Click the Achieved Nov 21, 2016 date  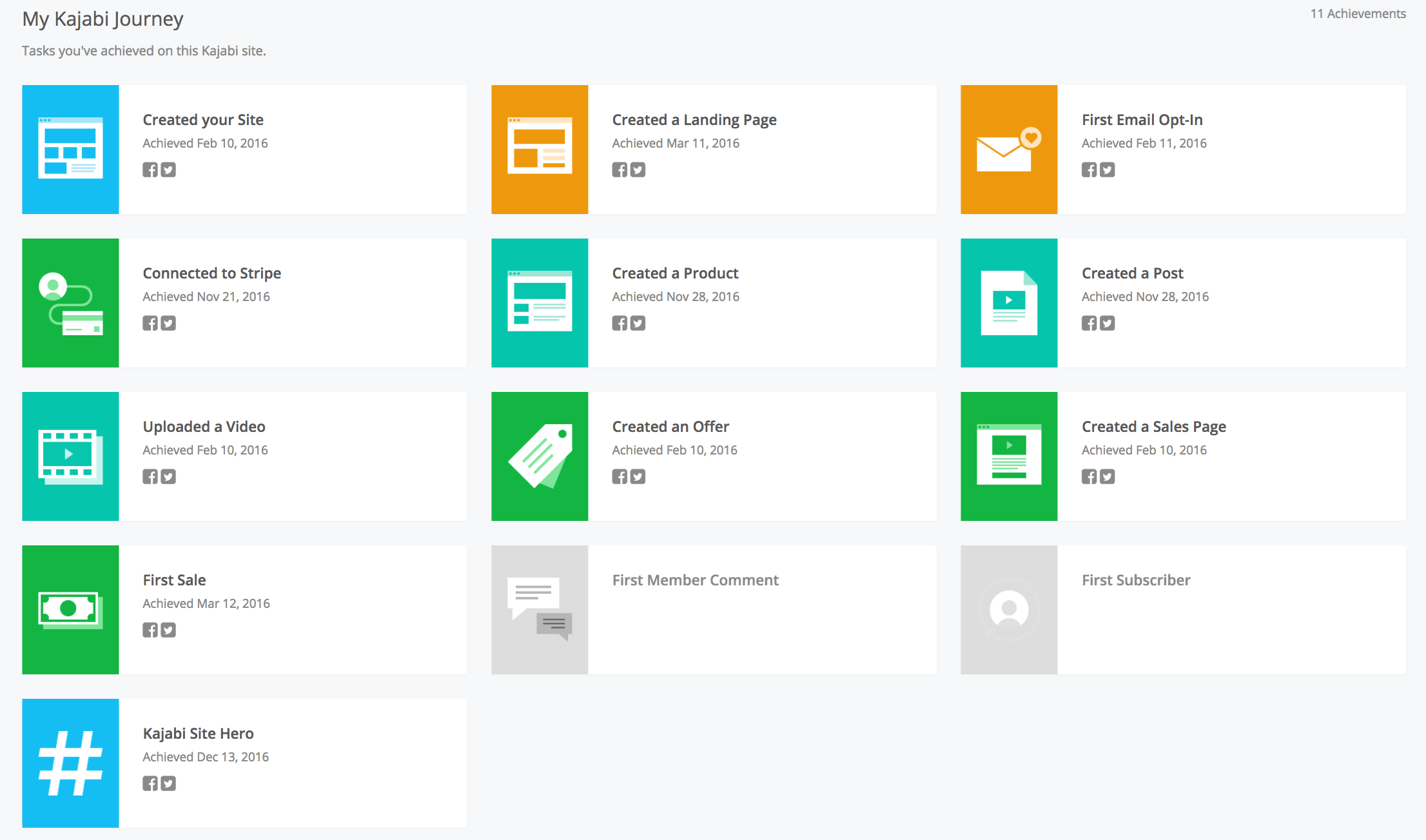tap(206, 297)
